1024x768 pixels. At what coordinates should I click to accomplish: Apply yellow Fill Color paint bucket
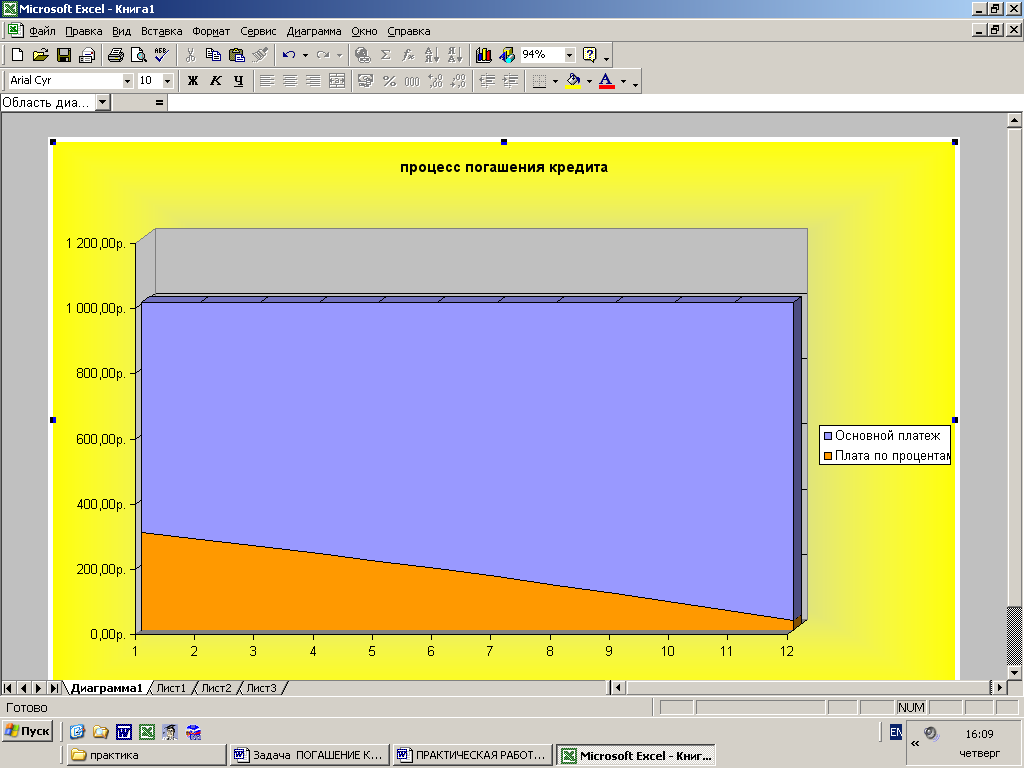573,81
